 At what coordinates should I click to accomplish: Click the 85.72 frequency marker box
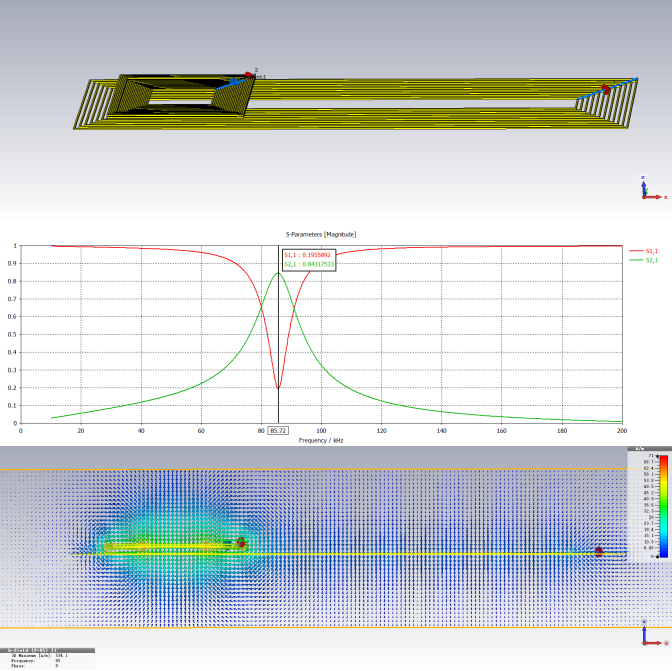pos(278,431)
